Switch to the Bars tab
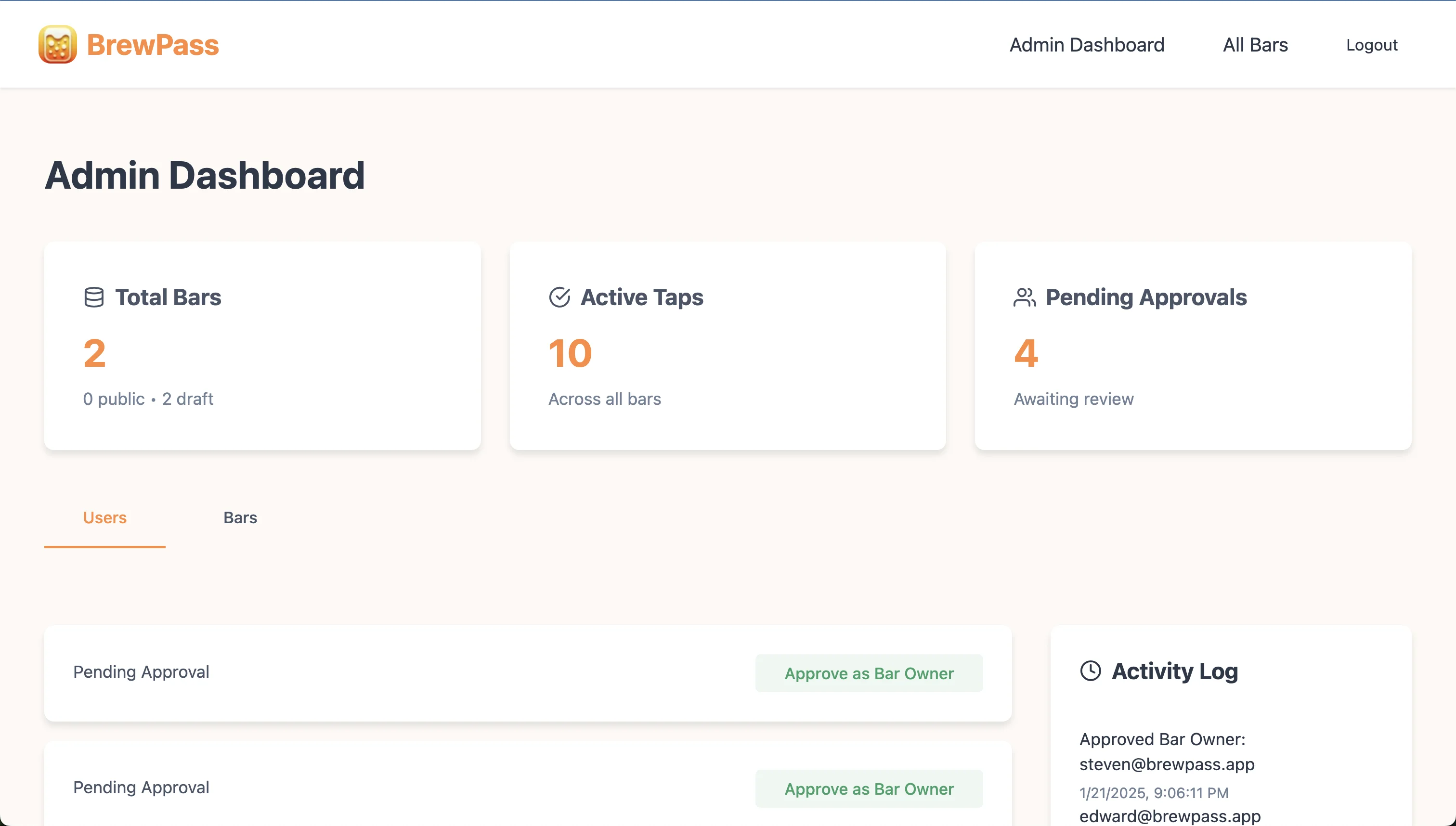 240,517
